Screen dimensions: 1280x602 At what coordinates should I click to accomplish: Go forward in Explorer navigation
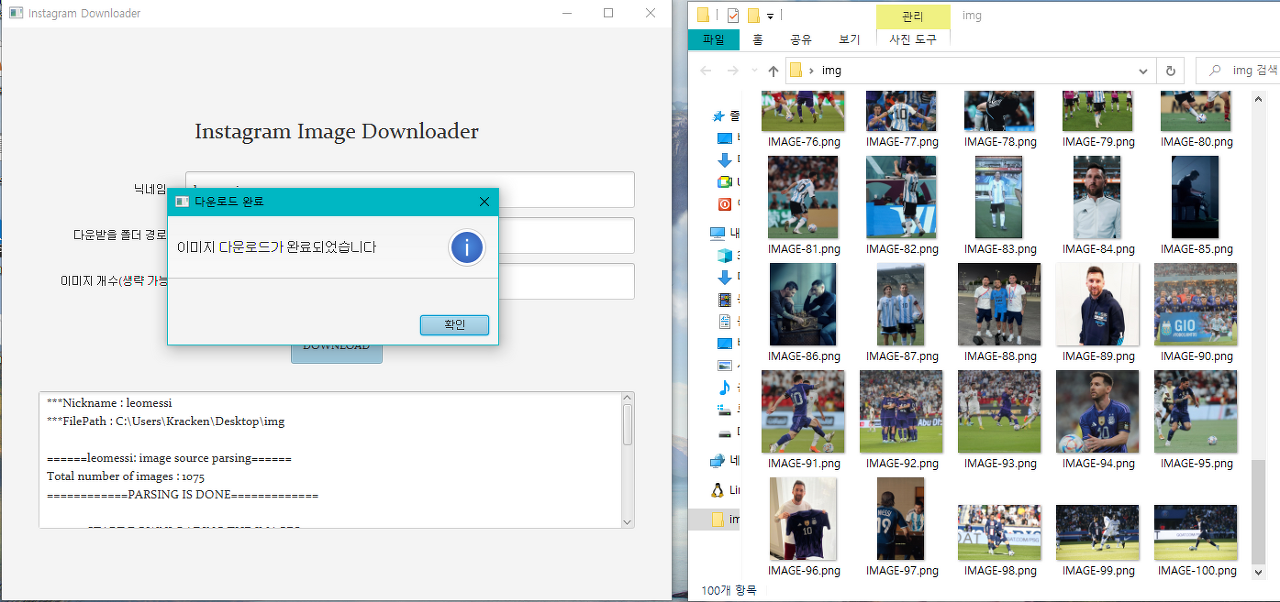click(x=733, y=71)
